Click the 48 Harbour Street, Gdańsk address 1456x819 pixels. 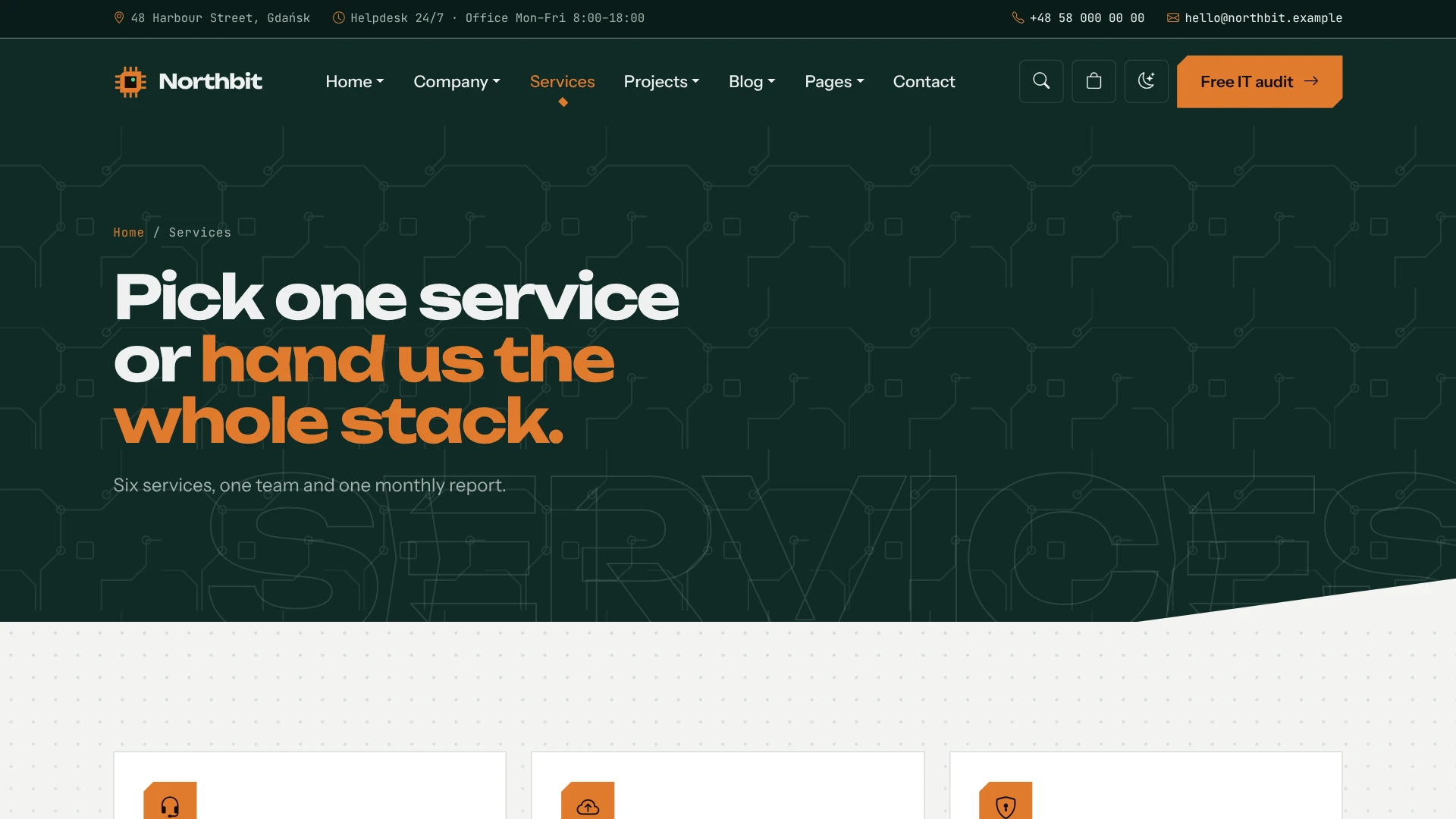click(220, 17)
